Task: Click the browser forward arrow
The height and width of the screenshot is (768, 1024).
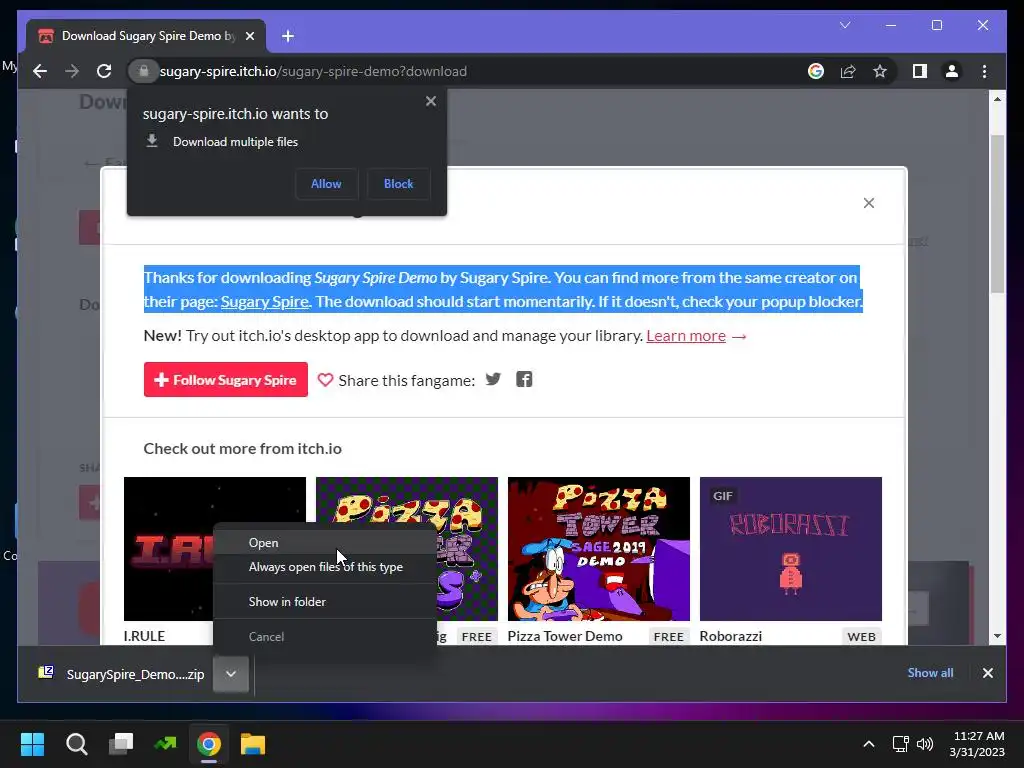Action: coord(72,71)
